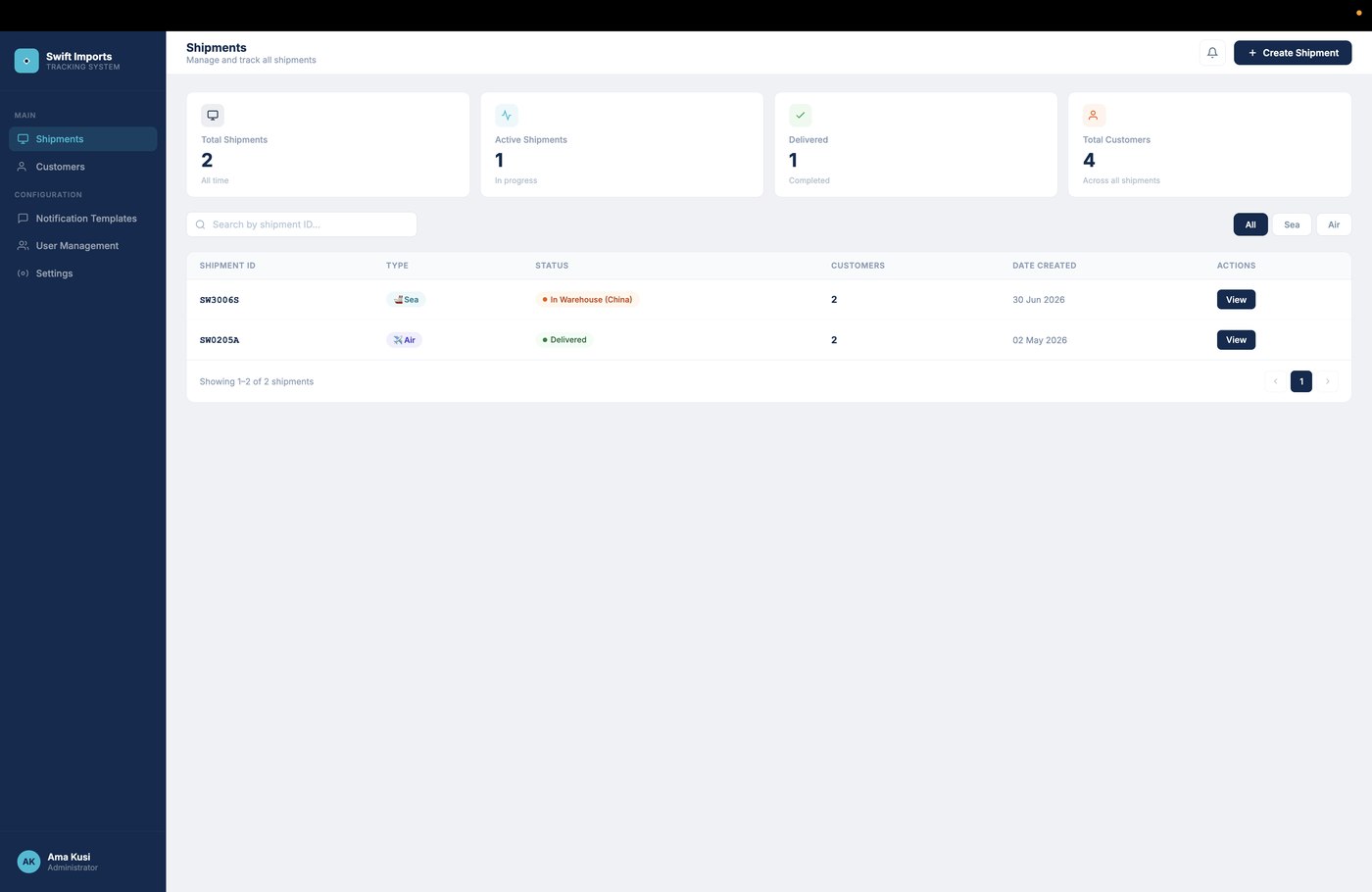Viewport: 1372px width, 892px height.
Task: Click customer count in SW0205A row
Action: click(x=834, y=340)
